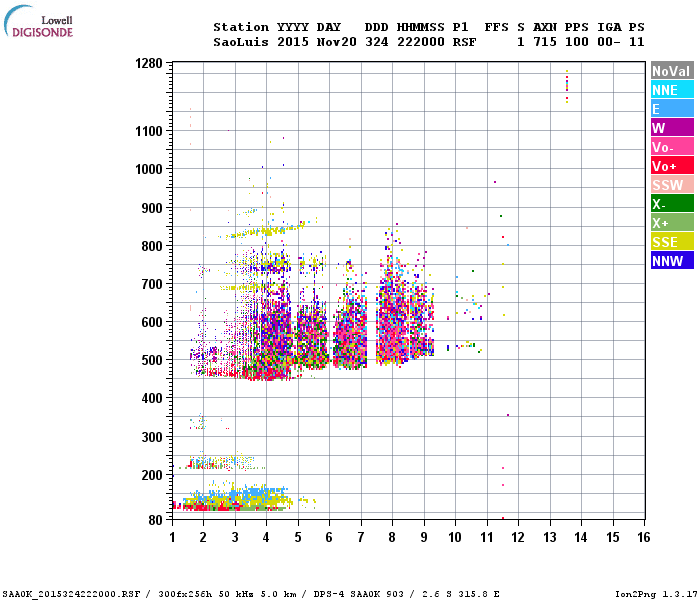This screenshot has height=600, width=700.
Task: Click the frequency axis label 2
Action: coord(203,537)
